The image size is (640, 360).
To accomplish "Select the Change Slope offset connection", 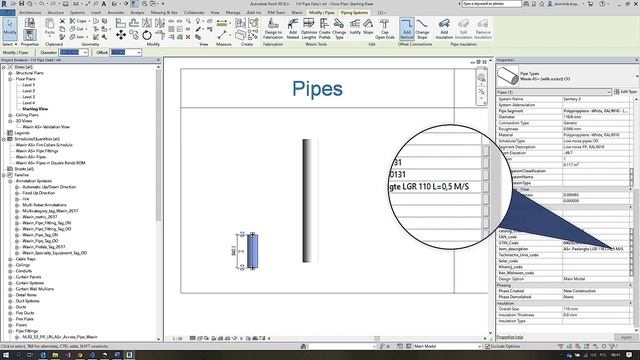I will (x=422, y=29).
